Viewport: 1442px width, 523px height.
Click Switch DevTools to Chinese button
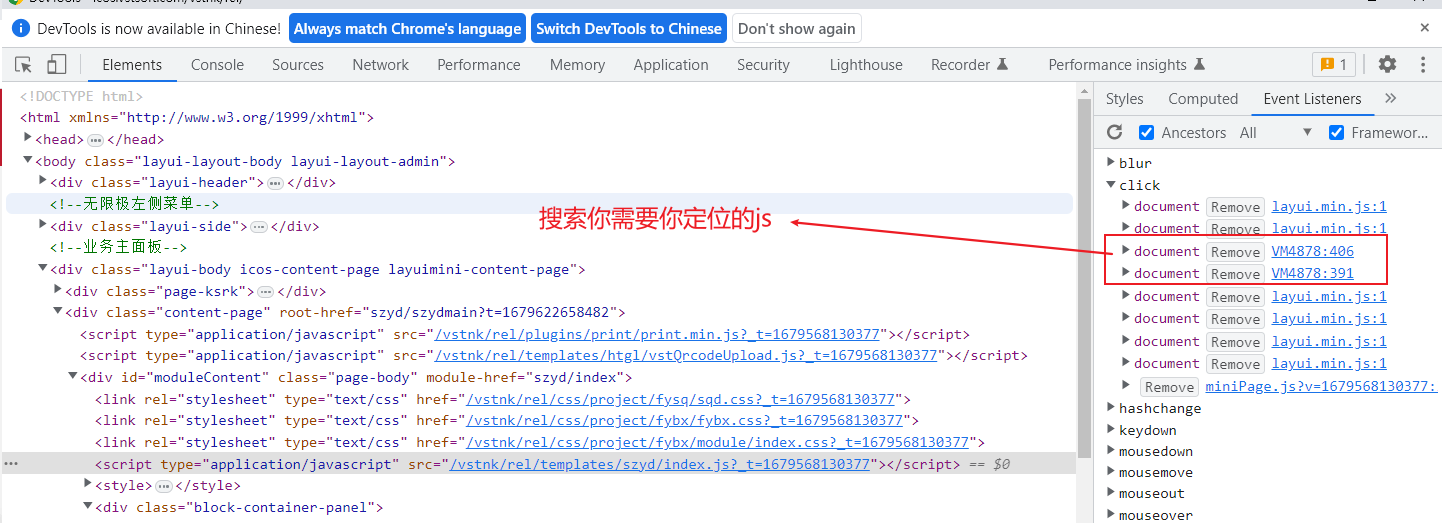628,29
